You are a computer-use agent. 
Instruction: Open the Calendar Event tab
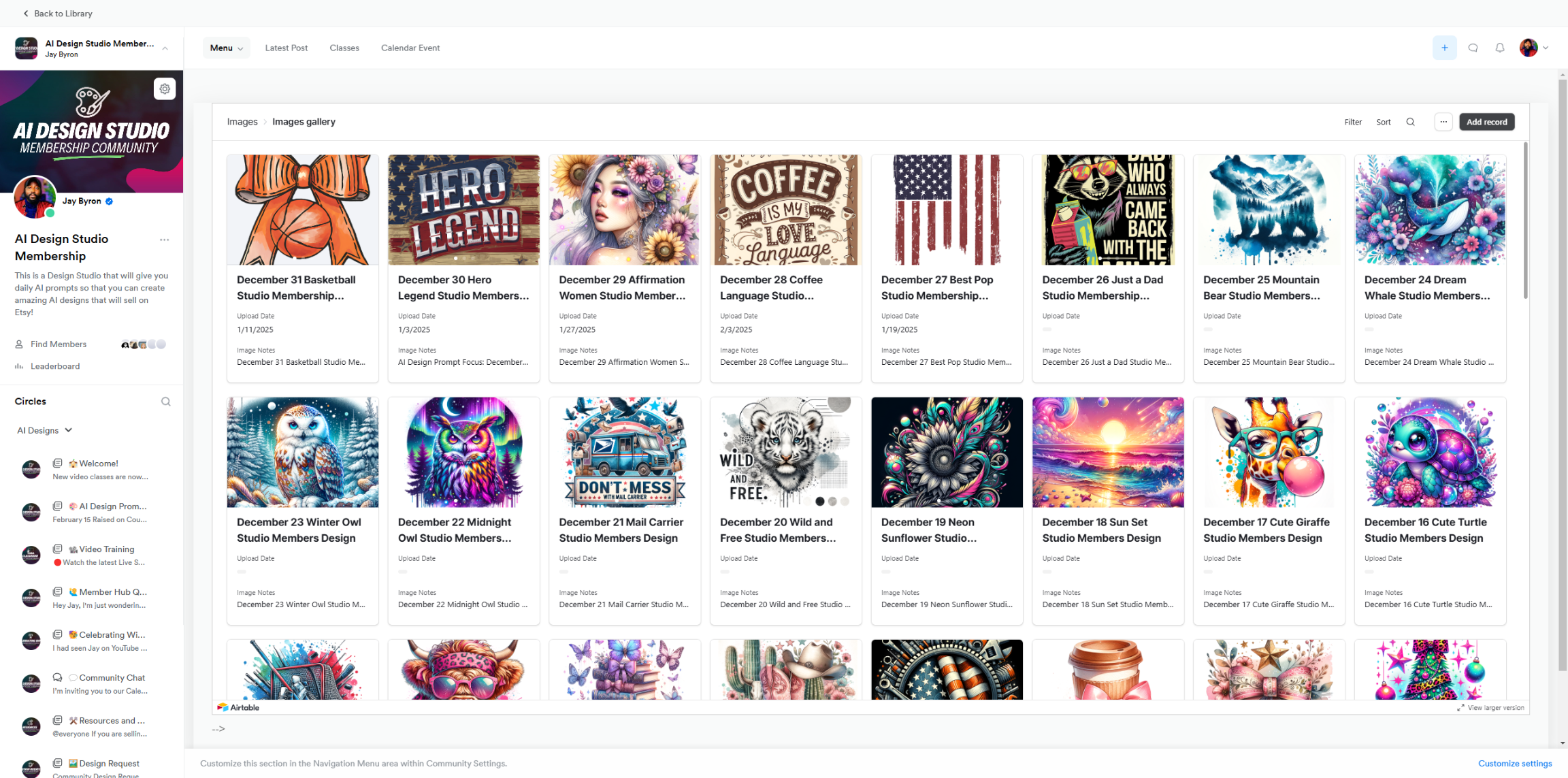[410, 48]
